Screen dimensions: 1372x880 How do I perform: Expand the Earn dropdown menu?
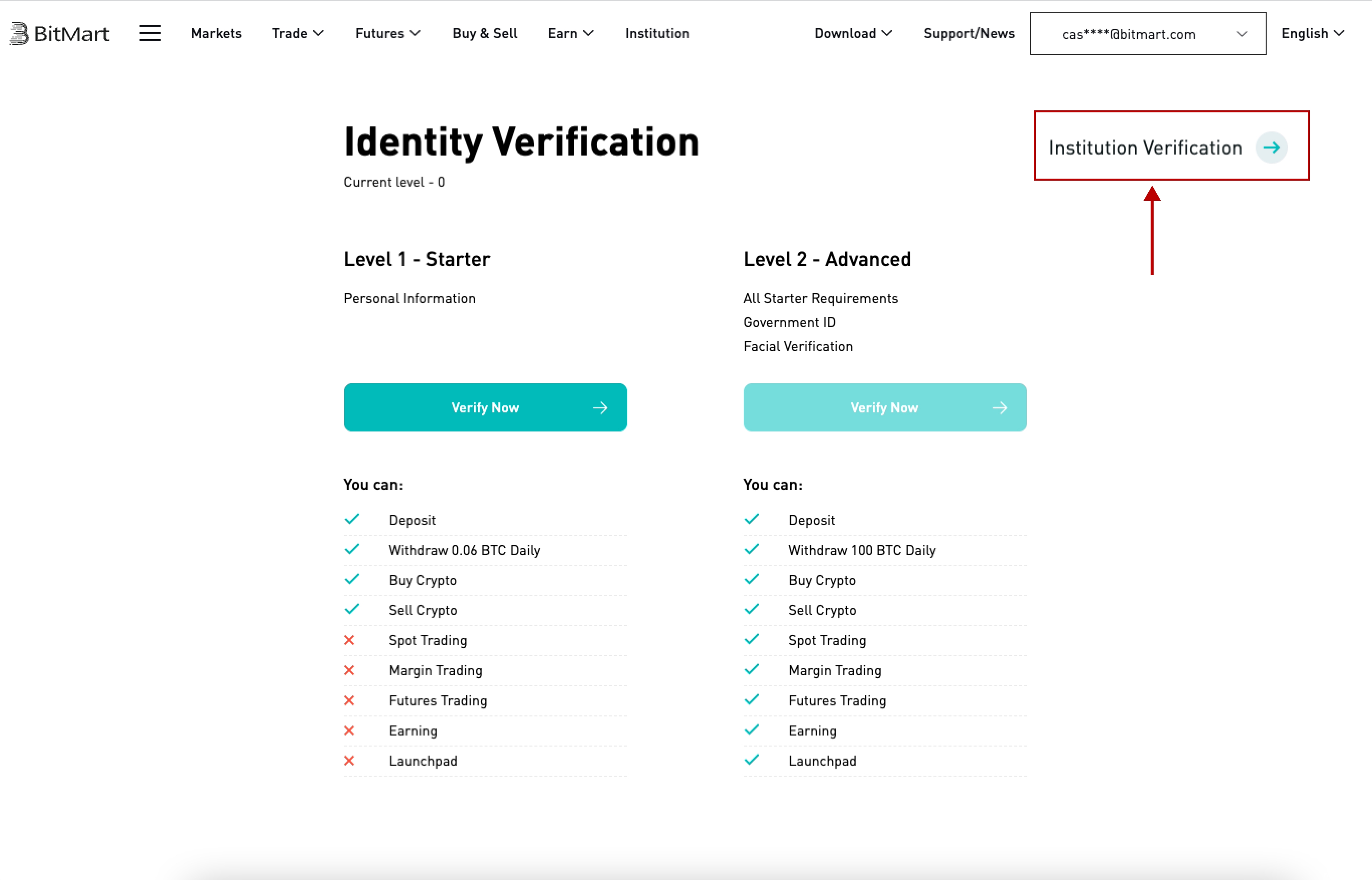[570, 34]
